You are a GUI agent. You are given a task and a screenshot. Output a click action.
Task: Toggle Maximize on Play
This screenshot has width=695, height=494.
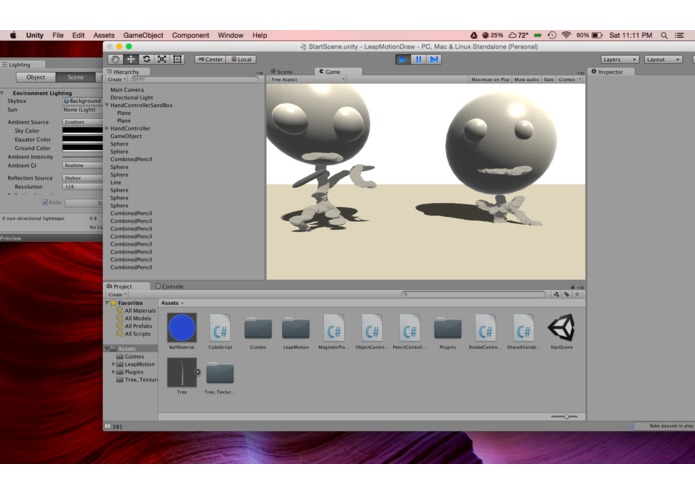pyautogui.click(x=490, y=79)
